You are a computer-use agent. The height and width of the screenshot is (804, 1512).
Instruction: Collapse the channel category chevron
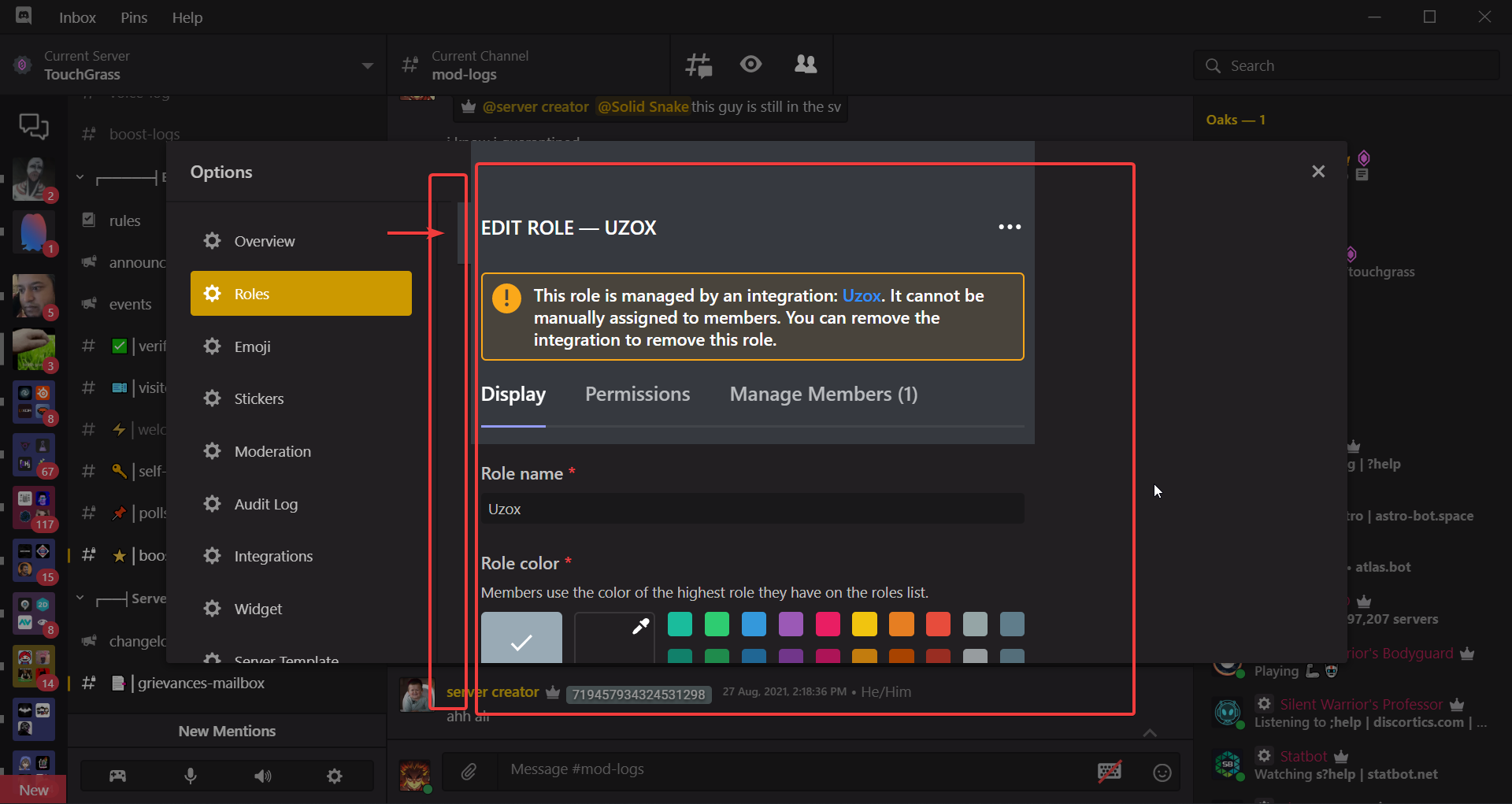(x=79, y=176)
